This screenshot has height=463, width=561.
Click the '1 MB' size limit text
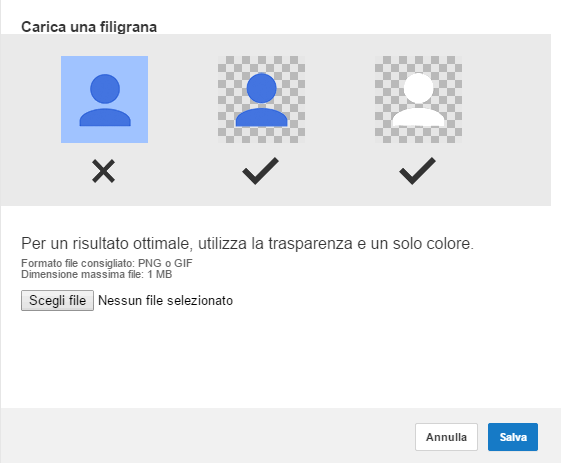tap(160, 274)
